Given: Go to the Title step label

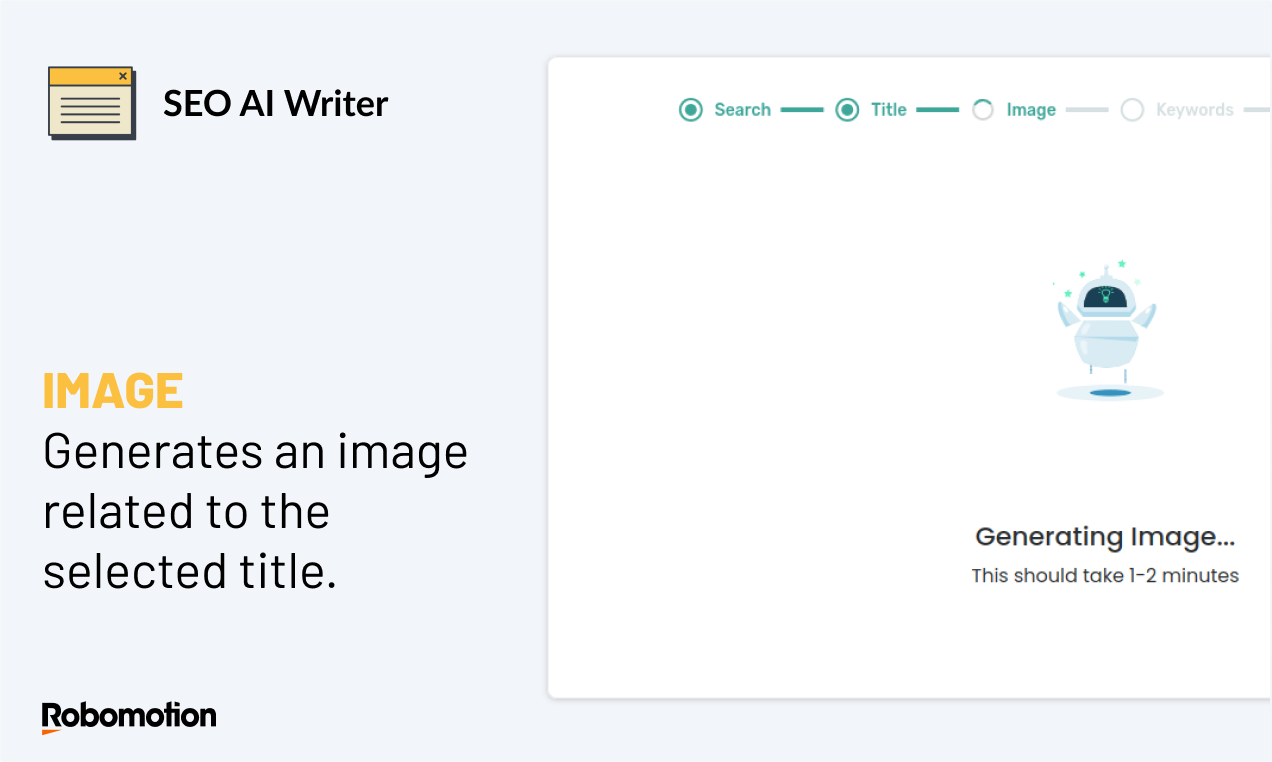Looking at the screenshot, I should pos(888,110).
